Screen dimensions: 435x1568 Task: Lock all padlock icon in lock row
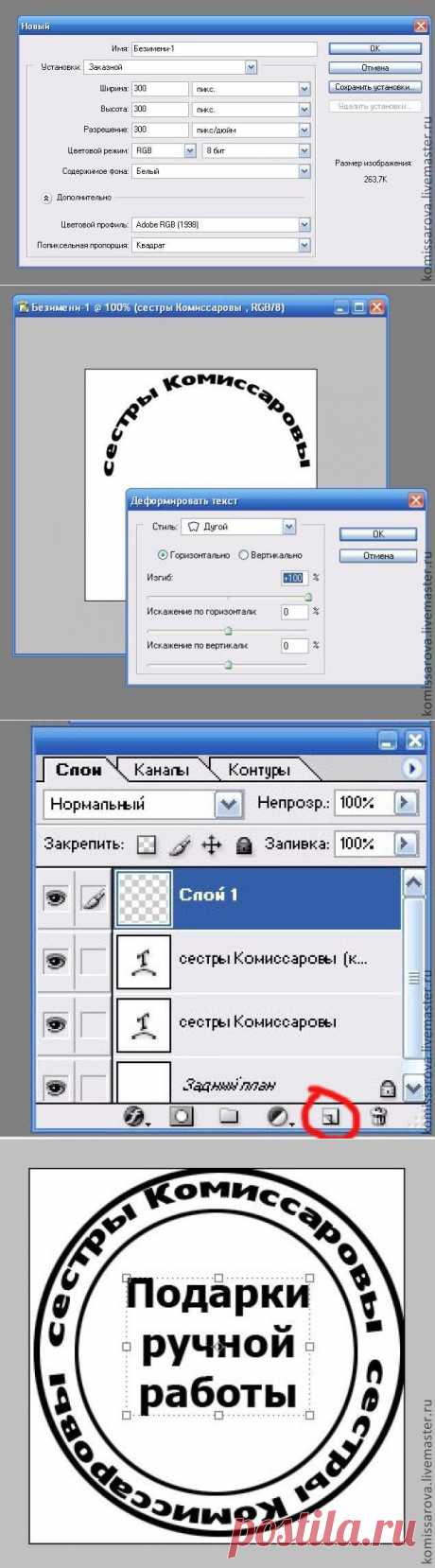pos(243,845)
